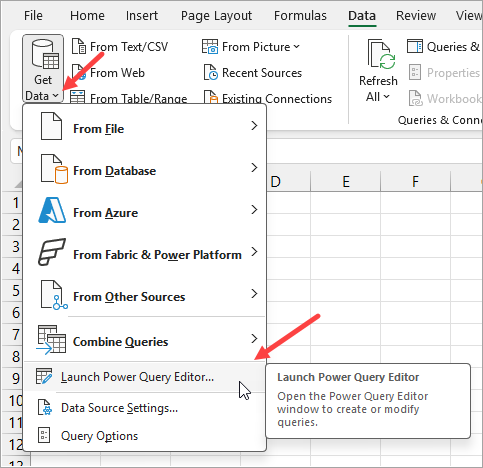Switch to the Page Layout tab
Screen dimensions: 483x468
point(216,16)
